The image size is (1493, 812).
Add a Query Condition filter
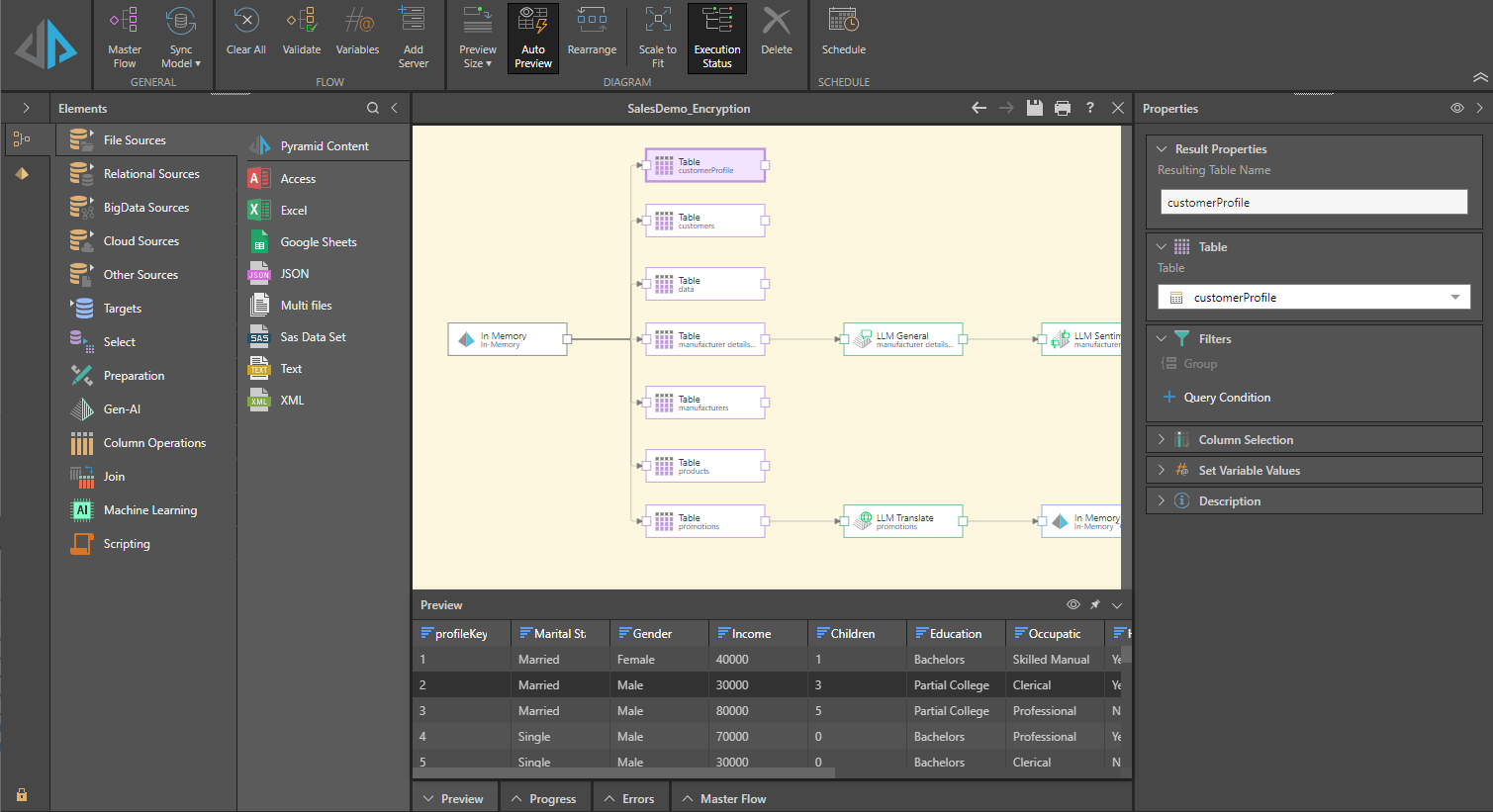pyautogui.click(x=1226, y=398)
